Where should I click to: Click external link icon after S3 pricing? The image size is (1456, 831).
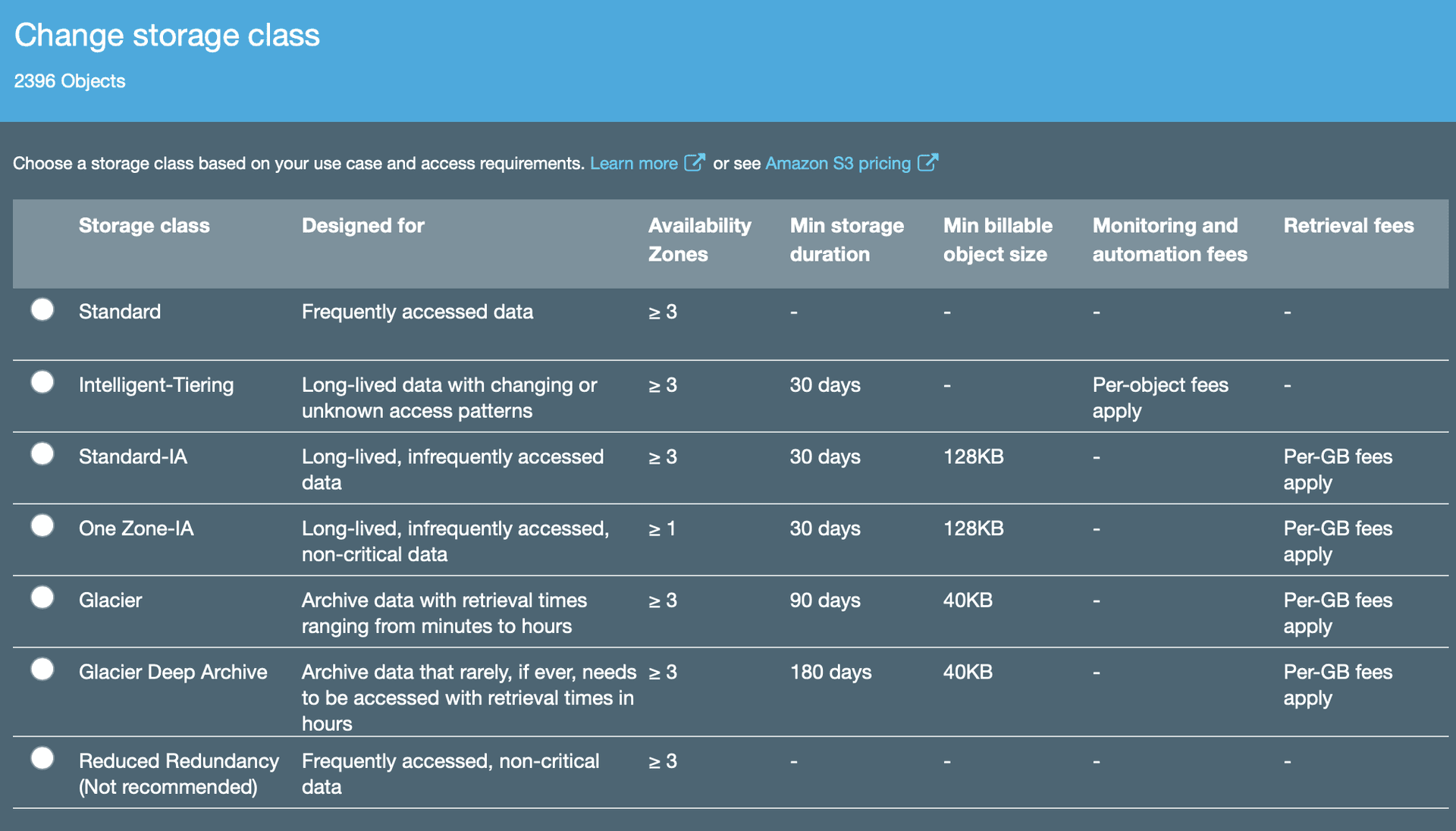927,162
